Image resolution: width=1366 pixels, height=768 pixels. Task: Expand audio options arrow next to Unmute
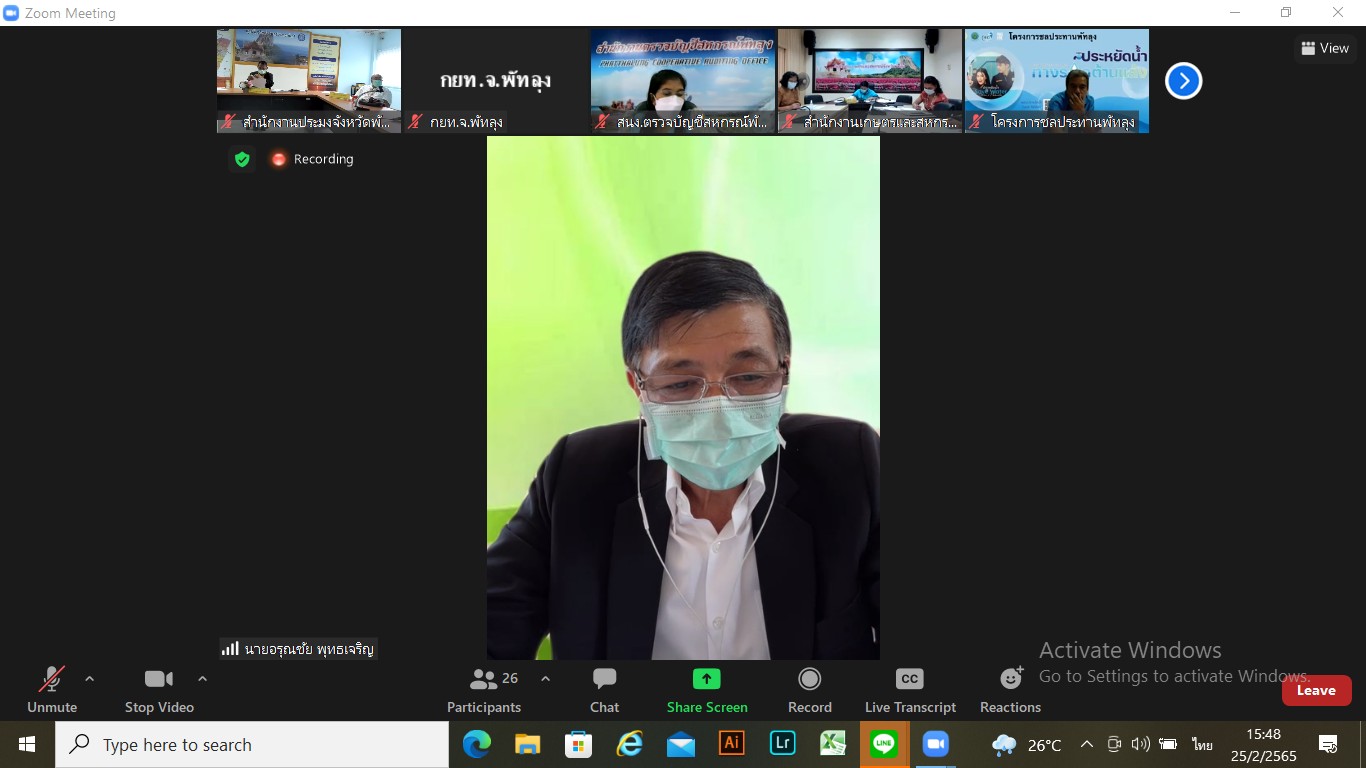[89, 679]
